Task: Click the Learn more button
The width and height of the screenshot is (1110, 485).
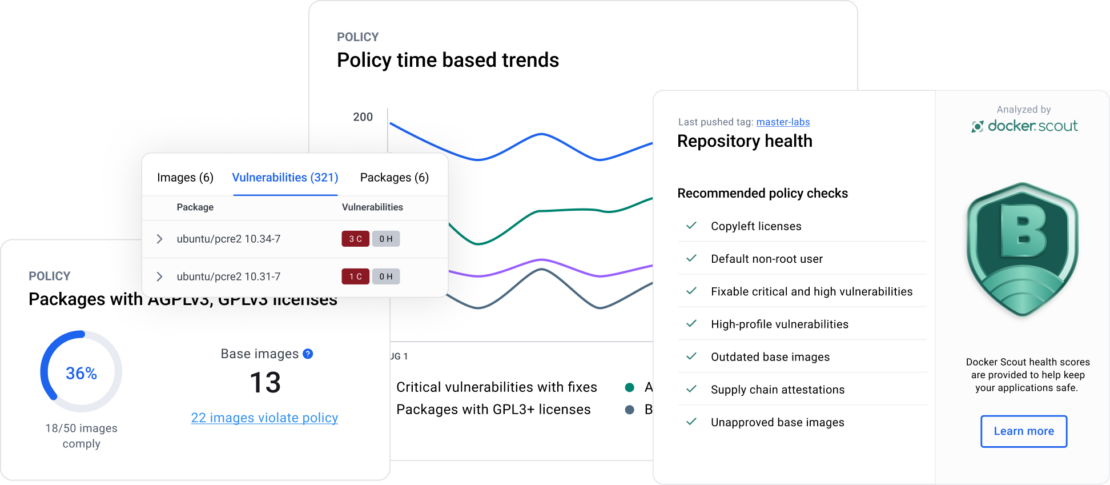Action: point(1023,431)
